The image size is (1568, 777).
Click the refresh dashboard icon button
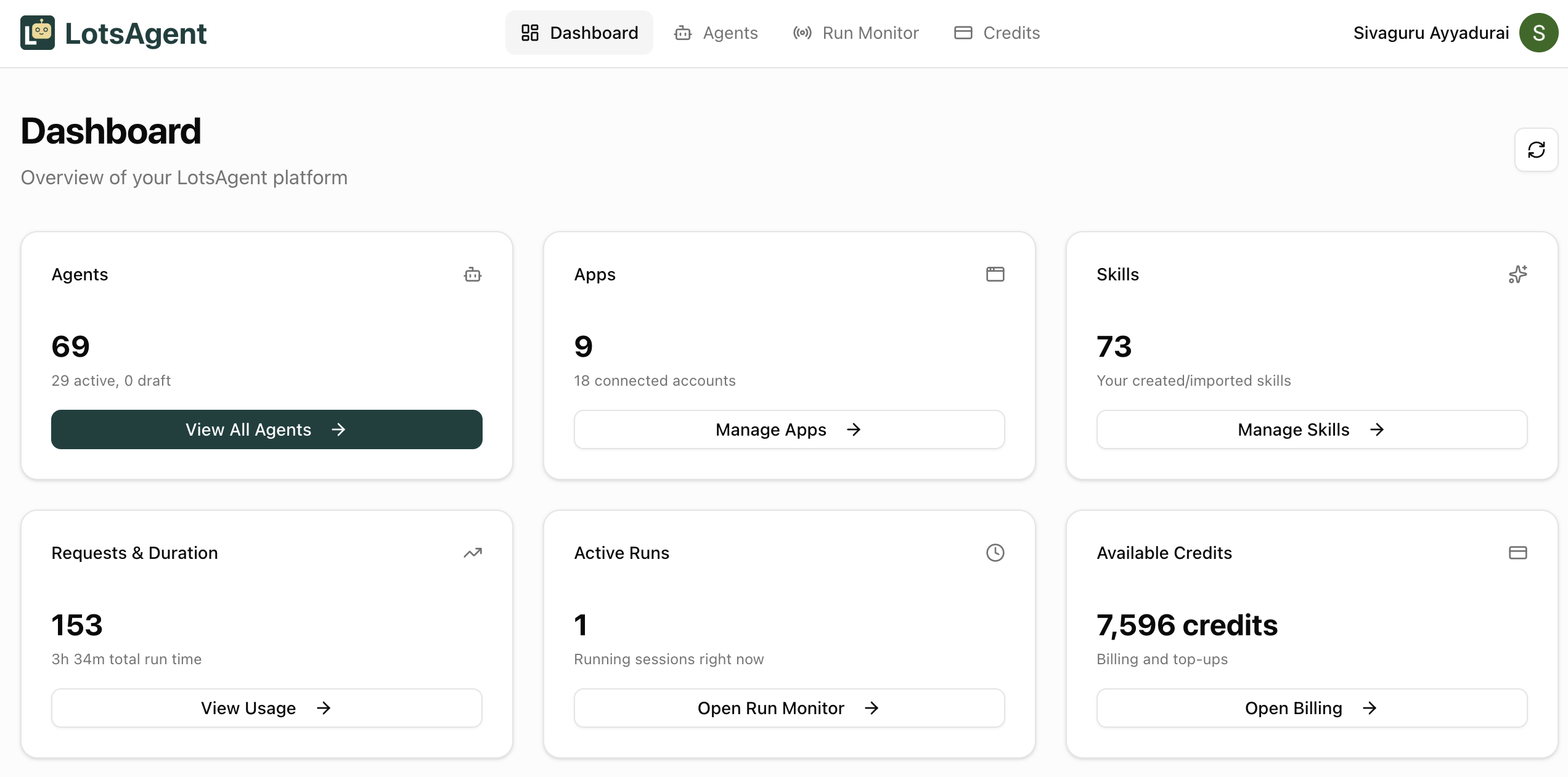click(1536, 150)
